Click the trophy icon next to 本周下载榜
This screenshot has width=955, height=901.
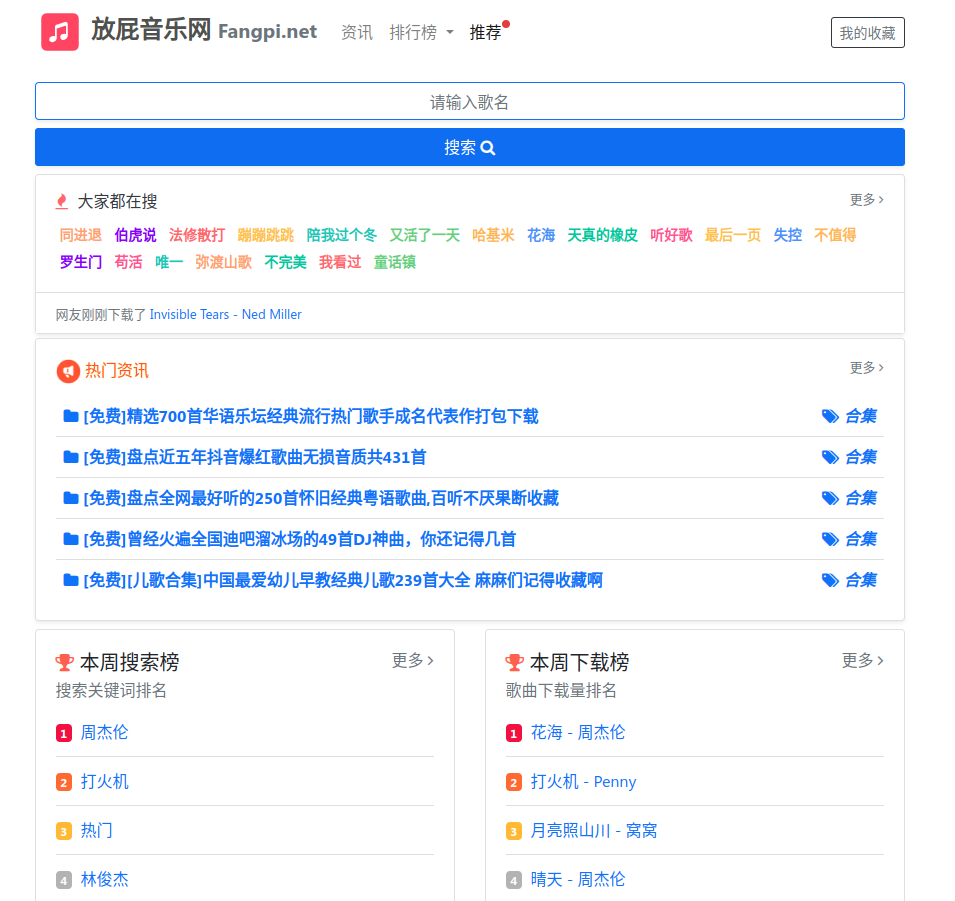pos(515,662)
